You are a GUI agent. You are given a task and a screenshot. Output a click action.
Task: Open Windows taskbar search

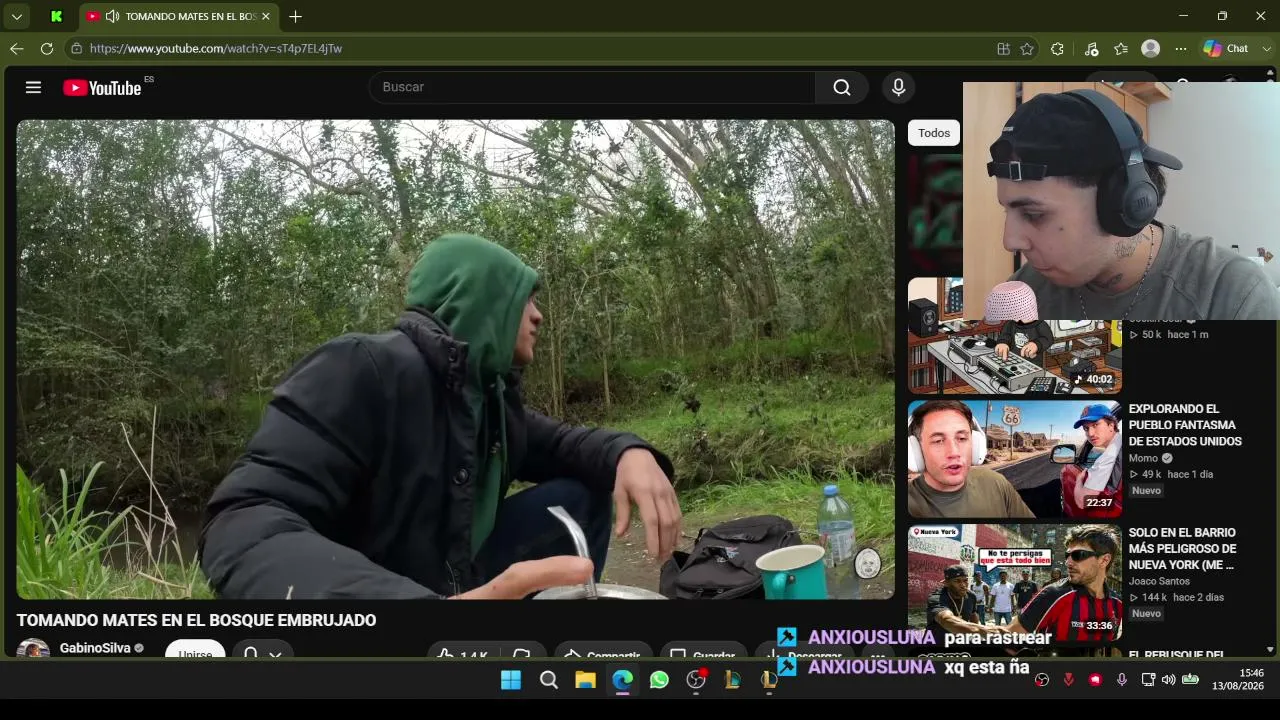click(x=548, y=680)
